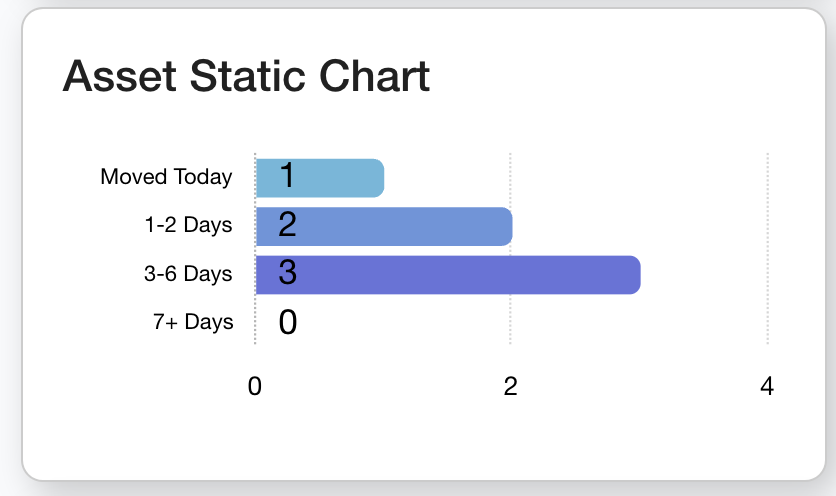
Task: Click blank card area right of the title
Action: [620, 77]
